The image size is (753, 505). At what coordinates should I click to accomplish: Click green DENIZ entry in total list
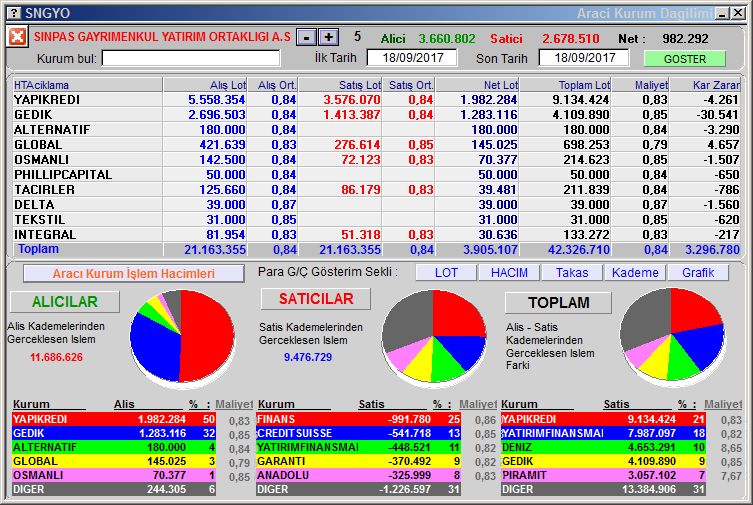(x=603, y=447)
